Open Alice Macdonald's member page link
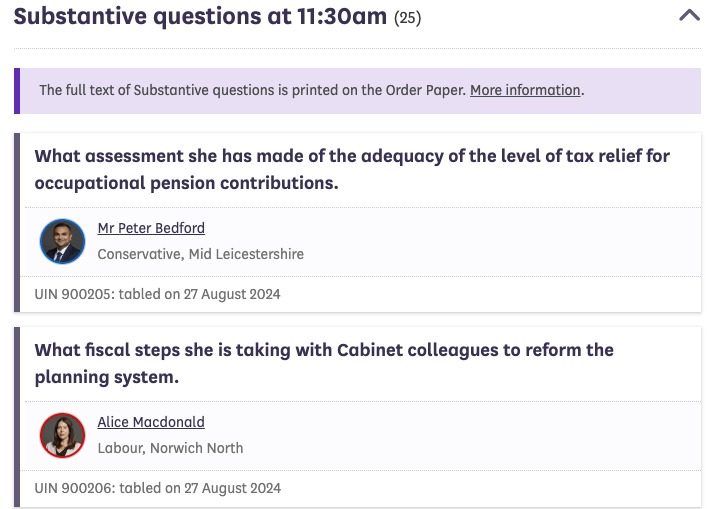 click(151, 423)
